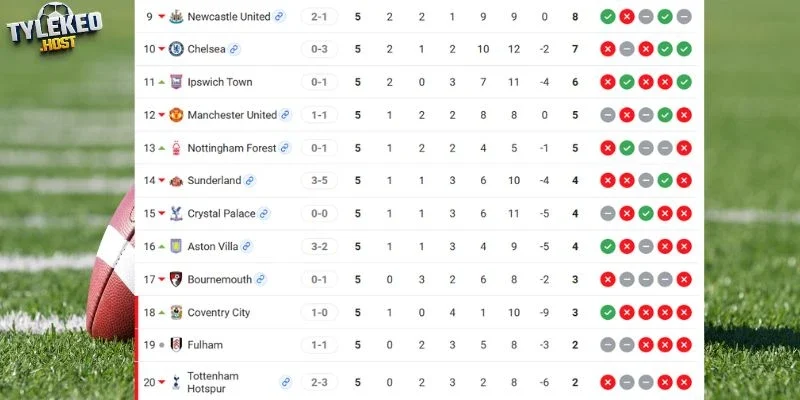Open the link icon beside Newcastle United
Image resolution: width=800 pixels, height=400 pixels.
(279, 16)
